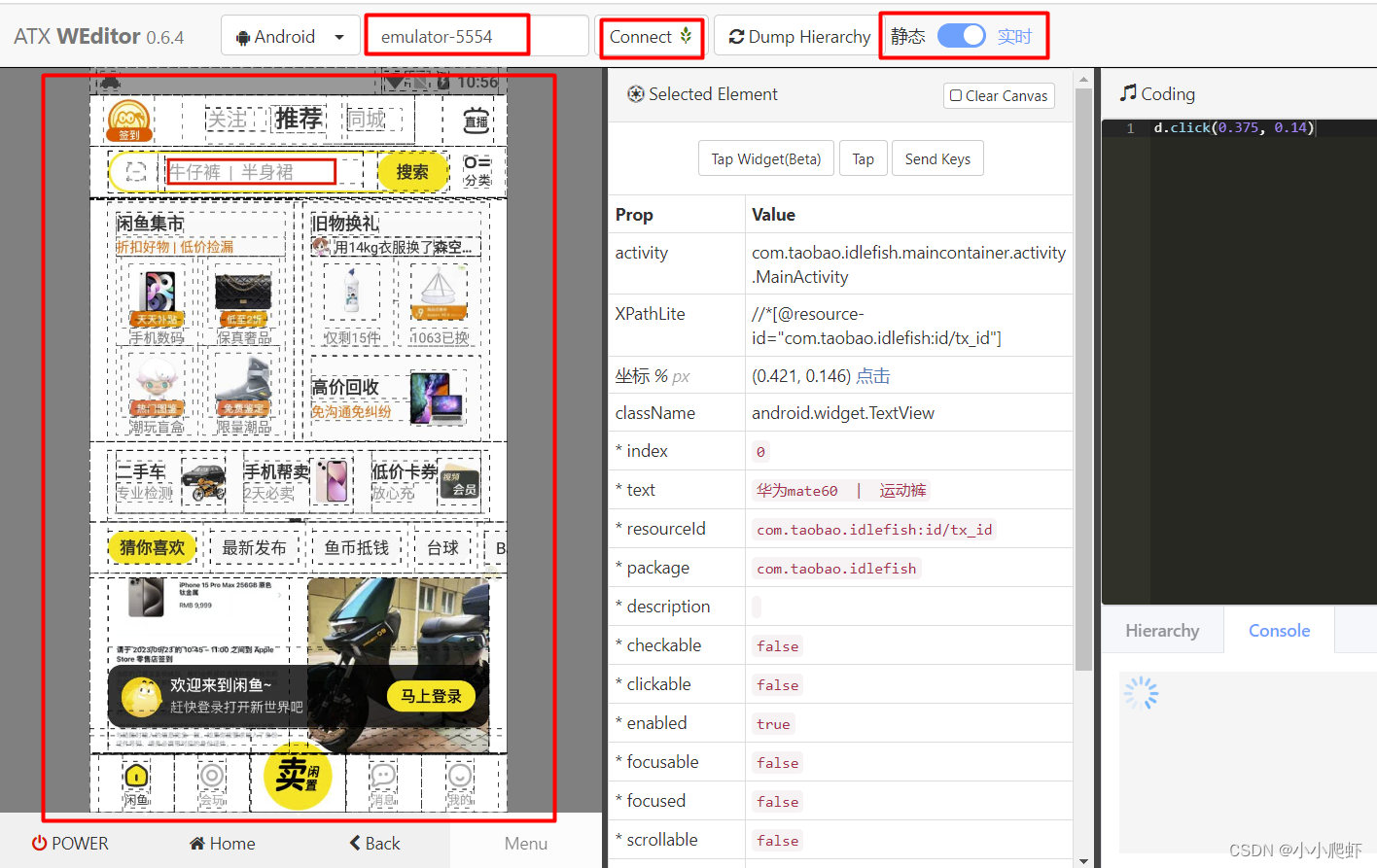
Task: Click the Back button
Action: pos(374,844)
